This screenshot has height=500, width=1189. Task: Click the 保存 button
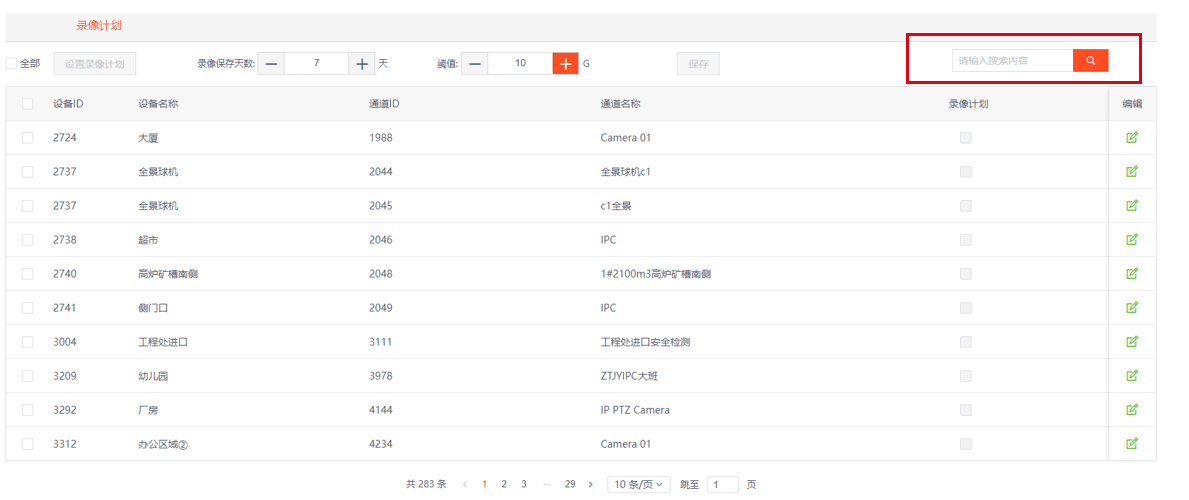(x=698, y=64)
